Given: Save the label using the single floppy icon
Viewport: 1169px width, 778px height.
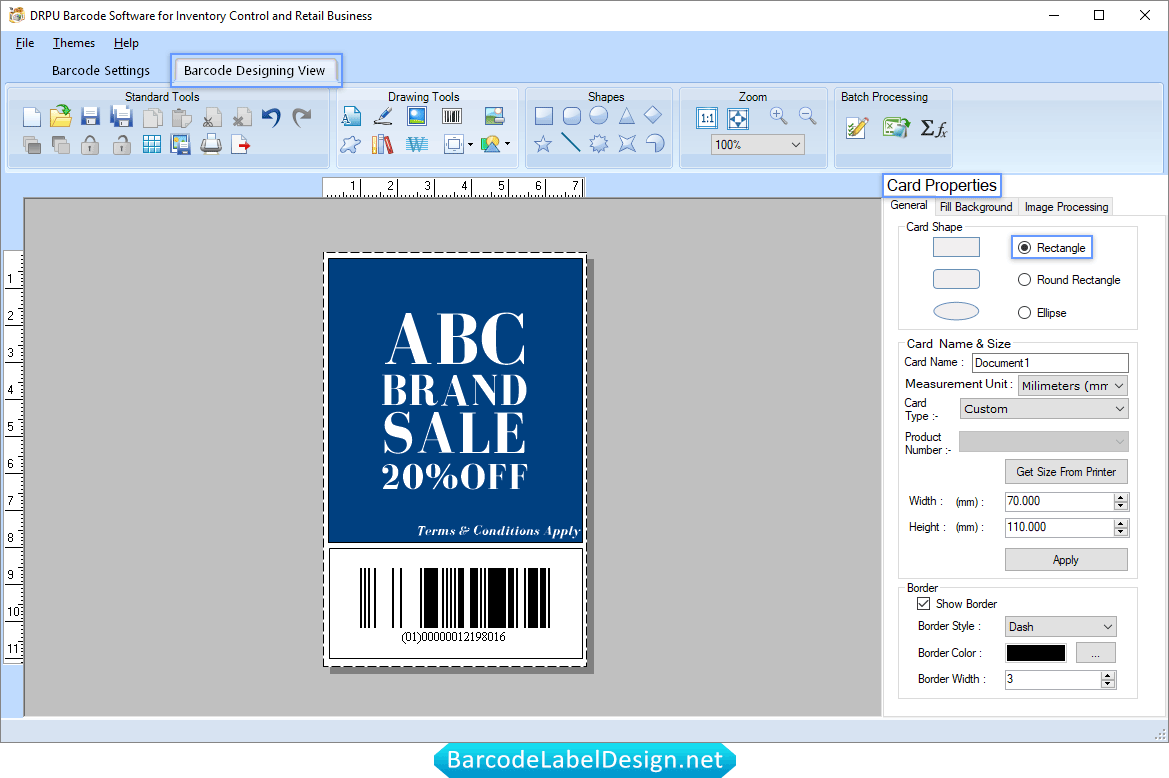Looking at the screenshot, I should (90, 117).
